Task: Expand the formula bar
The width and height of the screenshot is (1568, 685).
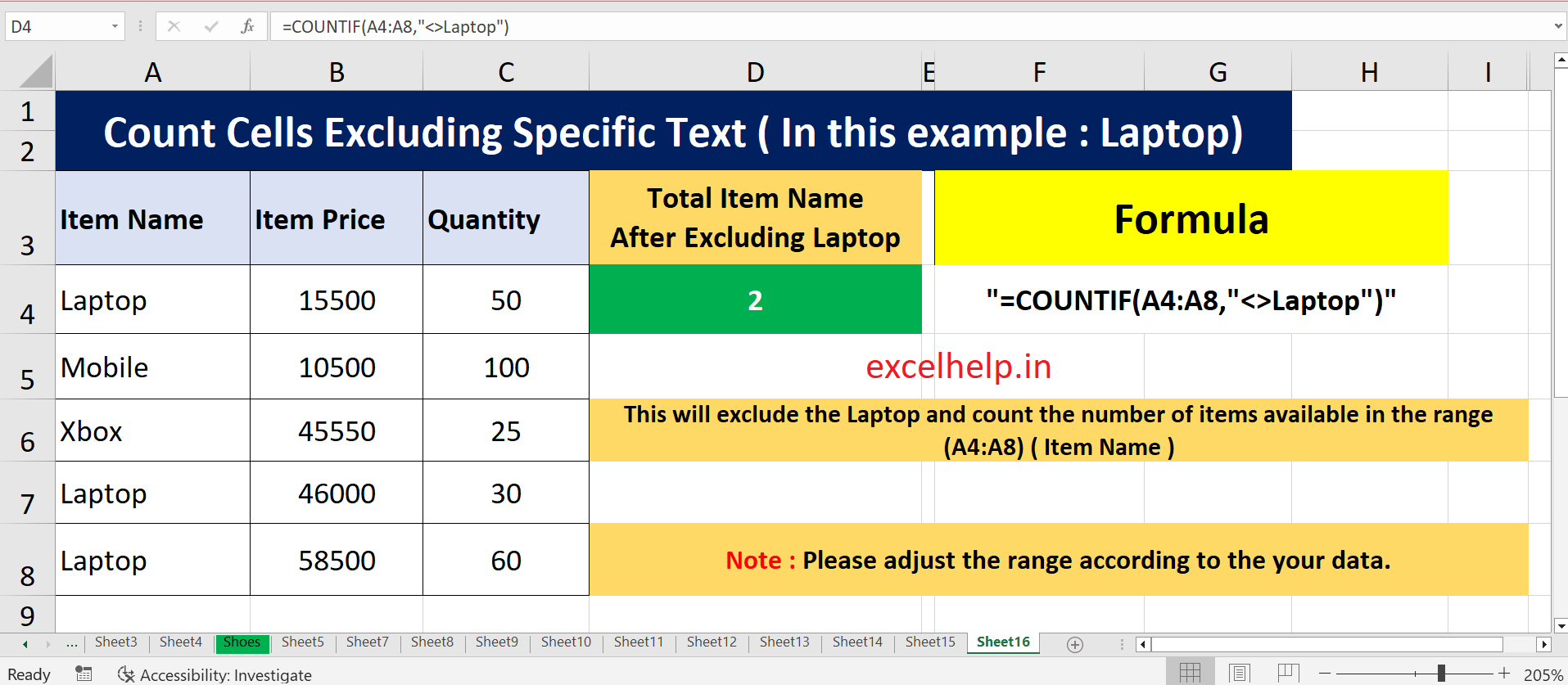Action: pos(1558,26)
